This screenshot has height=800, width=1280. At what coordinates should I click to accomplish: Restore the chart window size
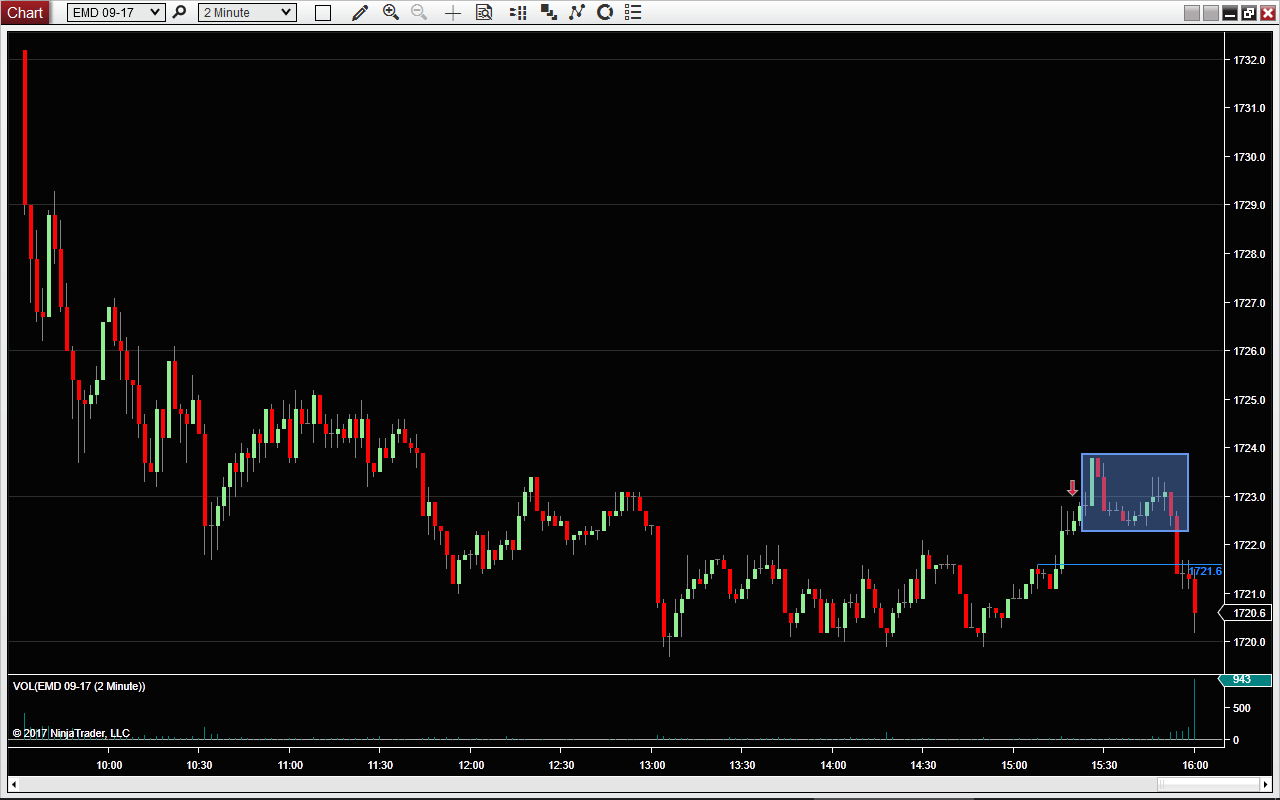(1249, 13)
